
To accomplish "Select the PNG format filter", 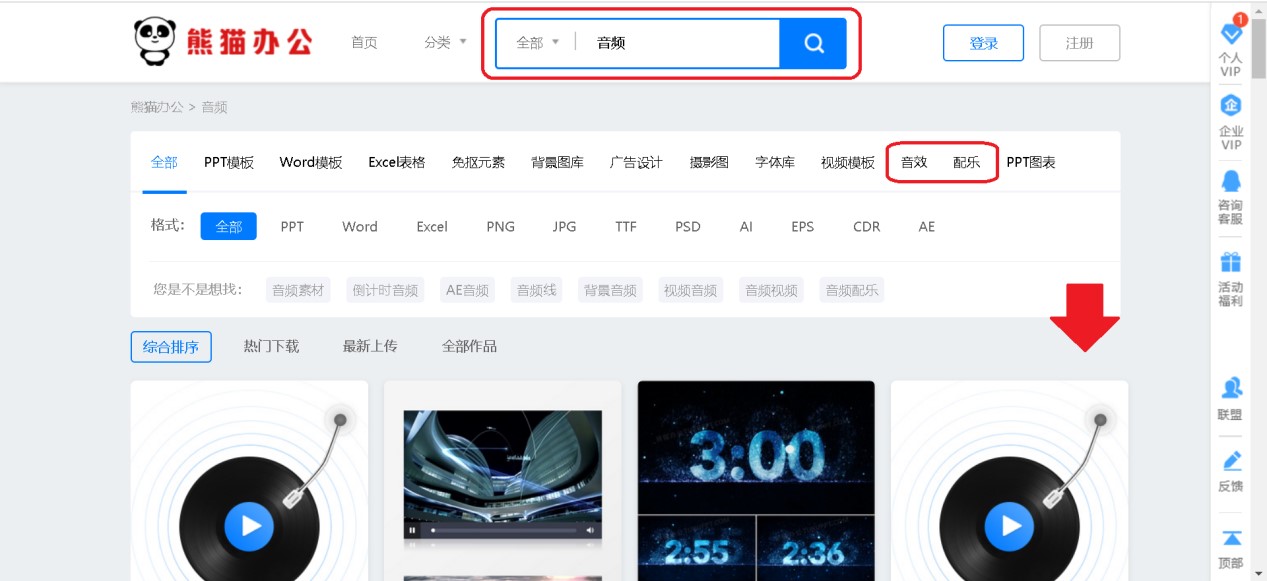I will click(x=500, y=227).
